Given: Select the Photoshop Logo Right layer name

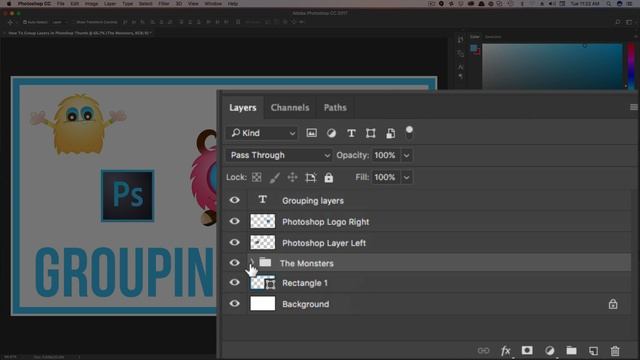Looking at the screenshot, I should (x=325, y=222).
